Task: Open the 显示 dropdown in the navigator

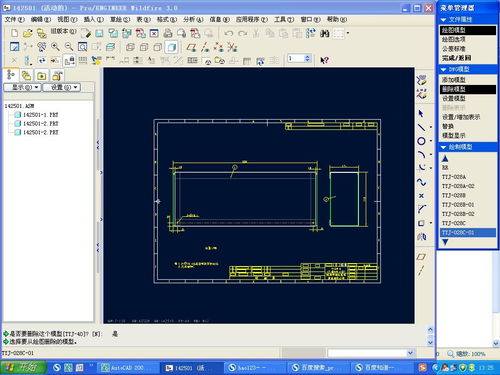Action: (22, 87)
